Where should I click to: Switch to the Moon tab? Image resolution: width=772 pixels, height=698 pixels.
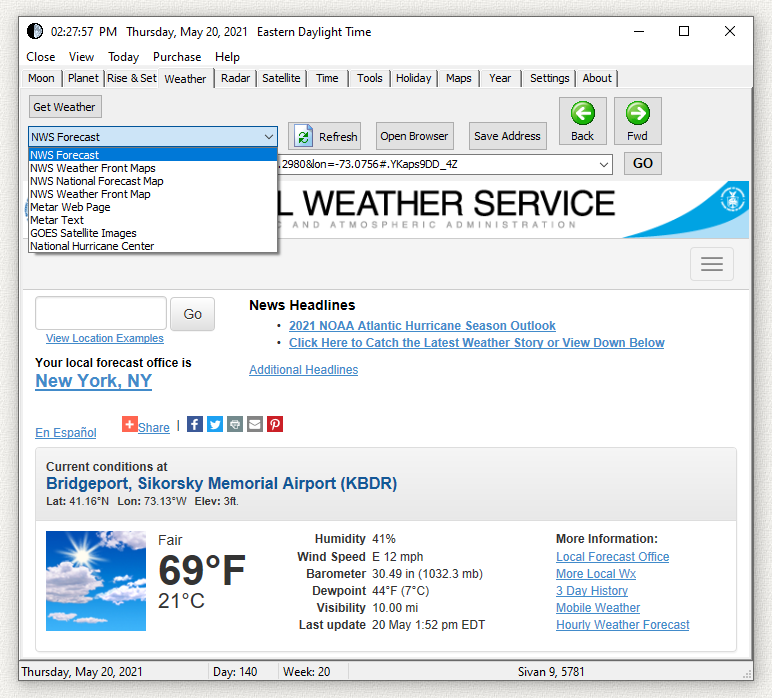[41, 78]
